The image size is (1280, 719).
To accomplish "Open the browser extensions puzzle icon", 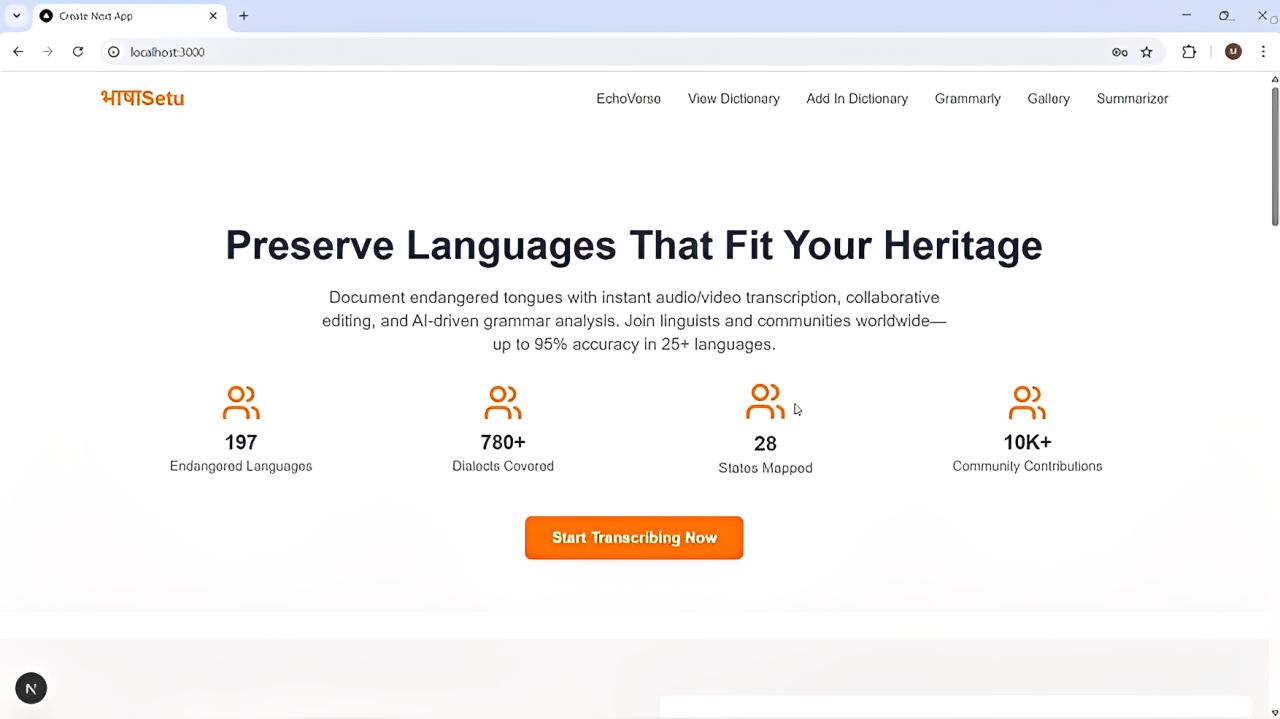I will click(x=1189, y=52).
